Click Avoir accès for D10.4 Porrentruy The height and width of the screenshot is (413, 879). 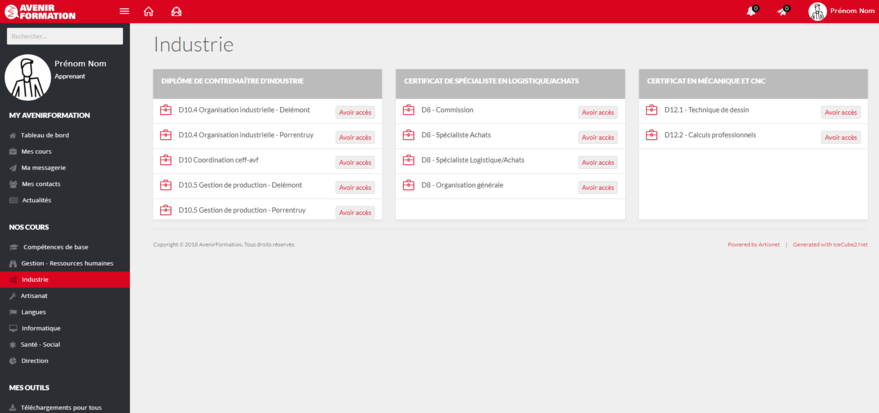pos(355,138)
